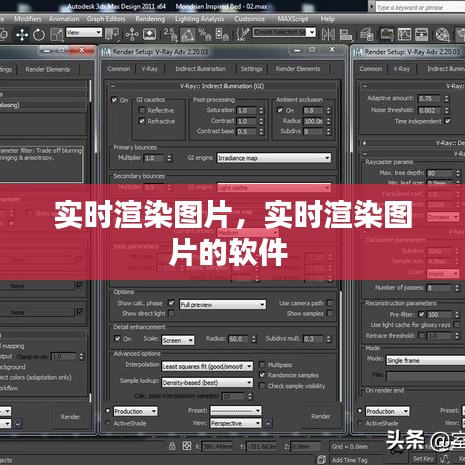Open the Interpolation Least squares fit dropdown
The image size is (465, 465).
207,367
